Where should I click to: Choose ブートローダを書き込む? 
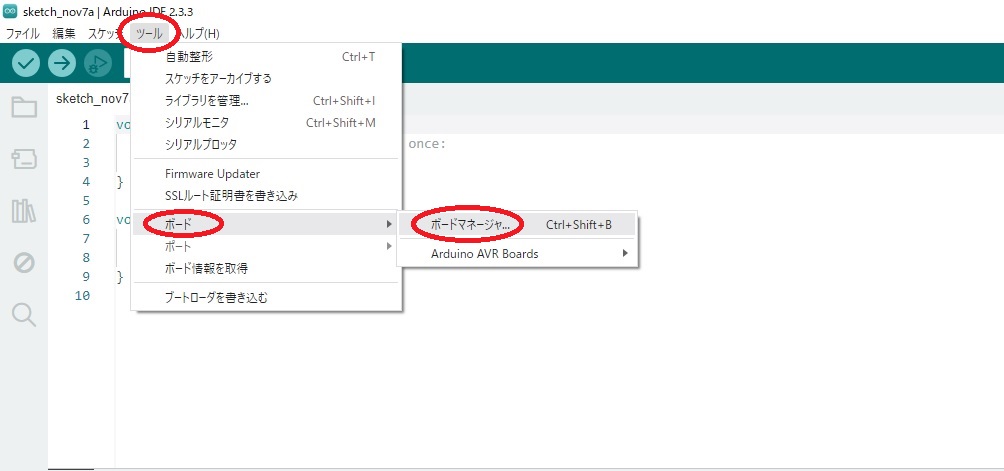266,297
